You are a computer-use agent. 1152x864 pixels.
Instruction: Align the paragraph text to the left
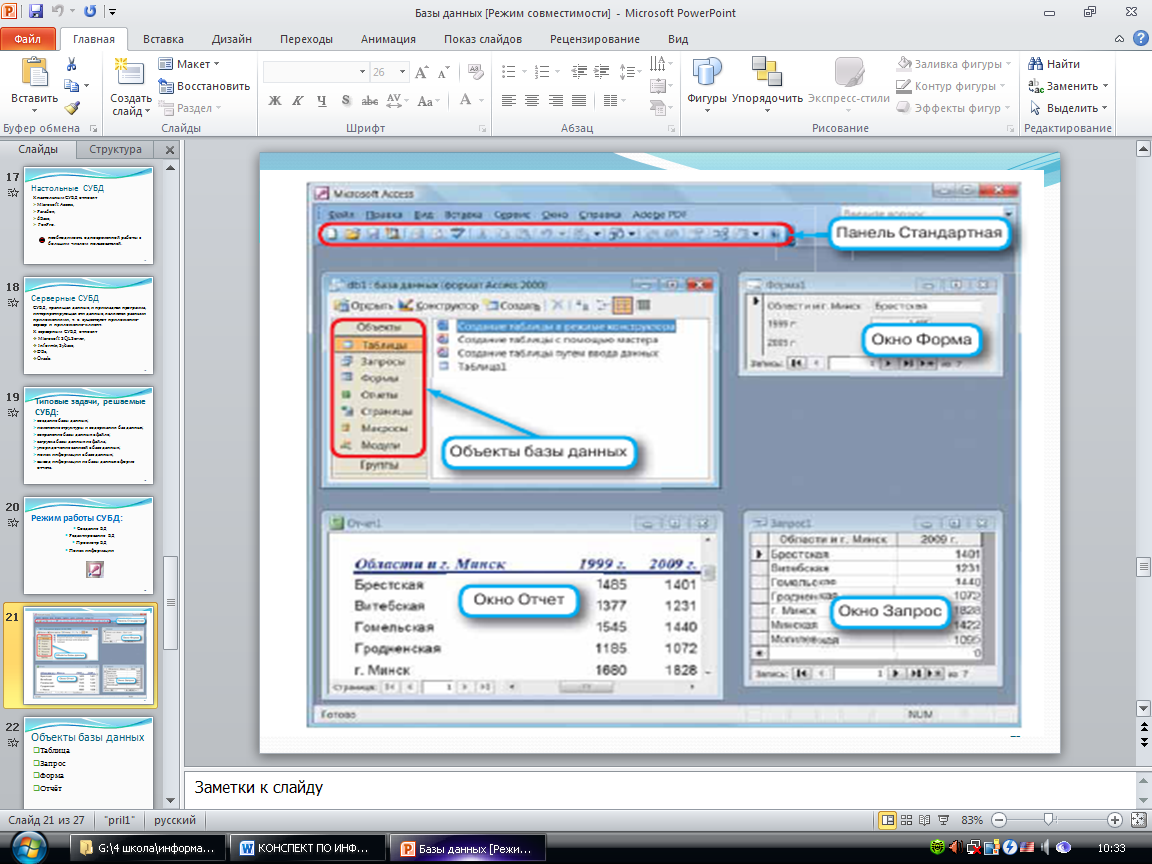pos(508,101)
